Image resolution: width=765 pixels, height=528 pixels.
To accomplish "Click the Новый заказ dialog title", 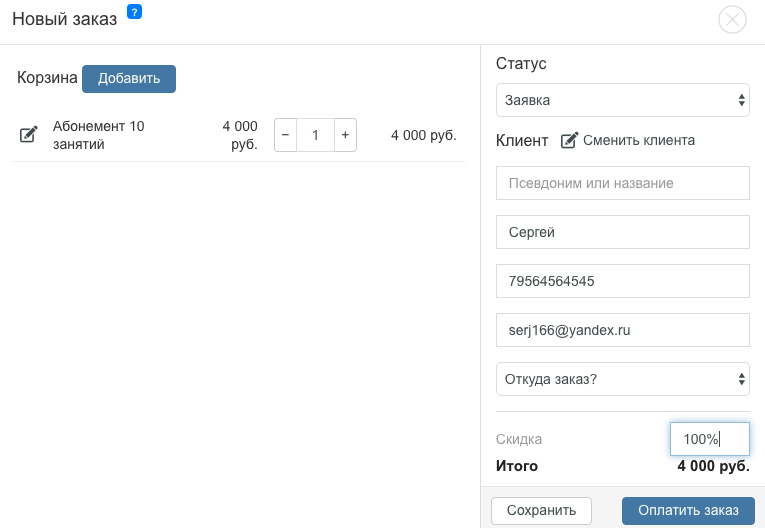I will click(x=64, y=19).
